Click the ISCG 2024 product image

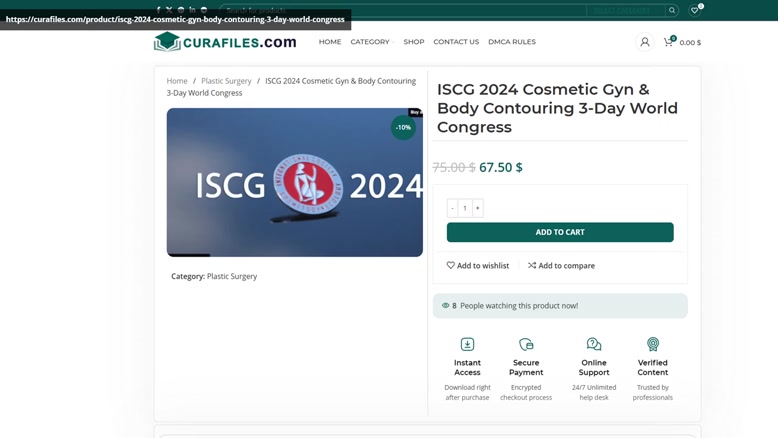[x=295, y=182]
